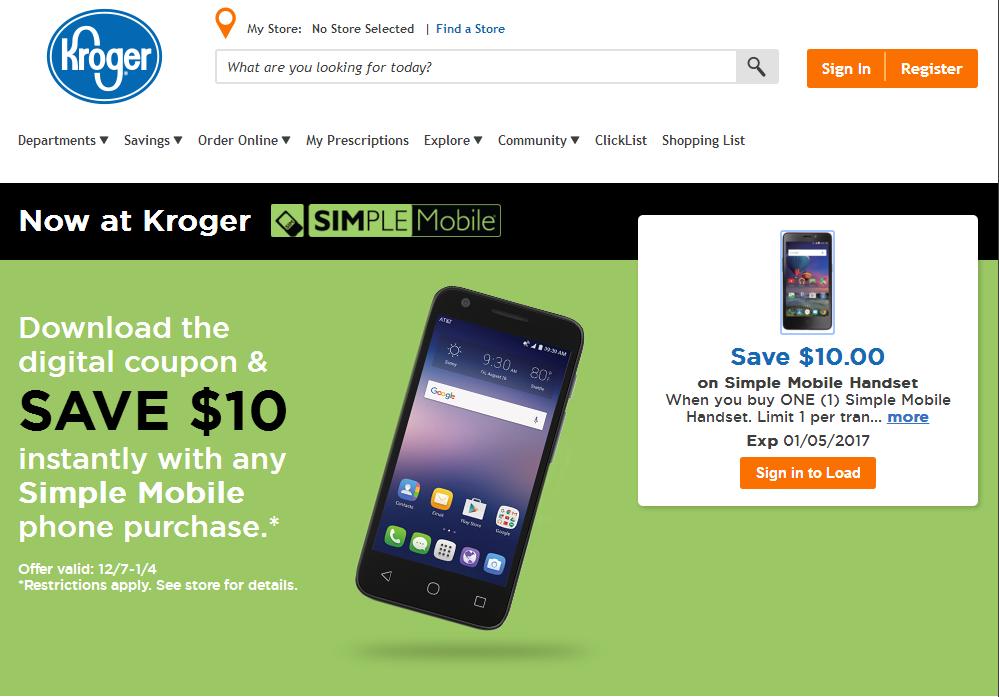This screenshot has width=999, height=697.
Task: Click the large tilted phone image
Action: tap(469, 457)
